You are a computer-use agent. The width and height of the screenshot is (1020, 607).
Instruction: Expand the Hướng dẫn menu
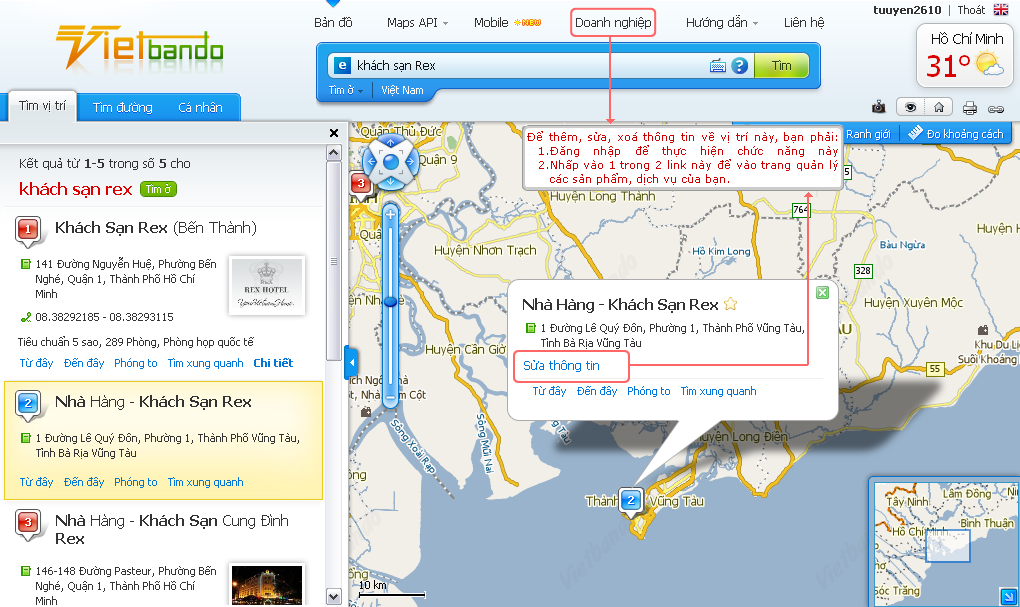(722, 23)
